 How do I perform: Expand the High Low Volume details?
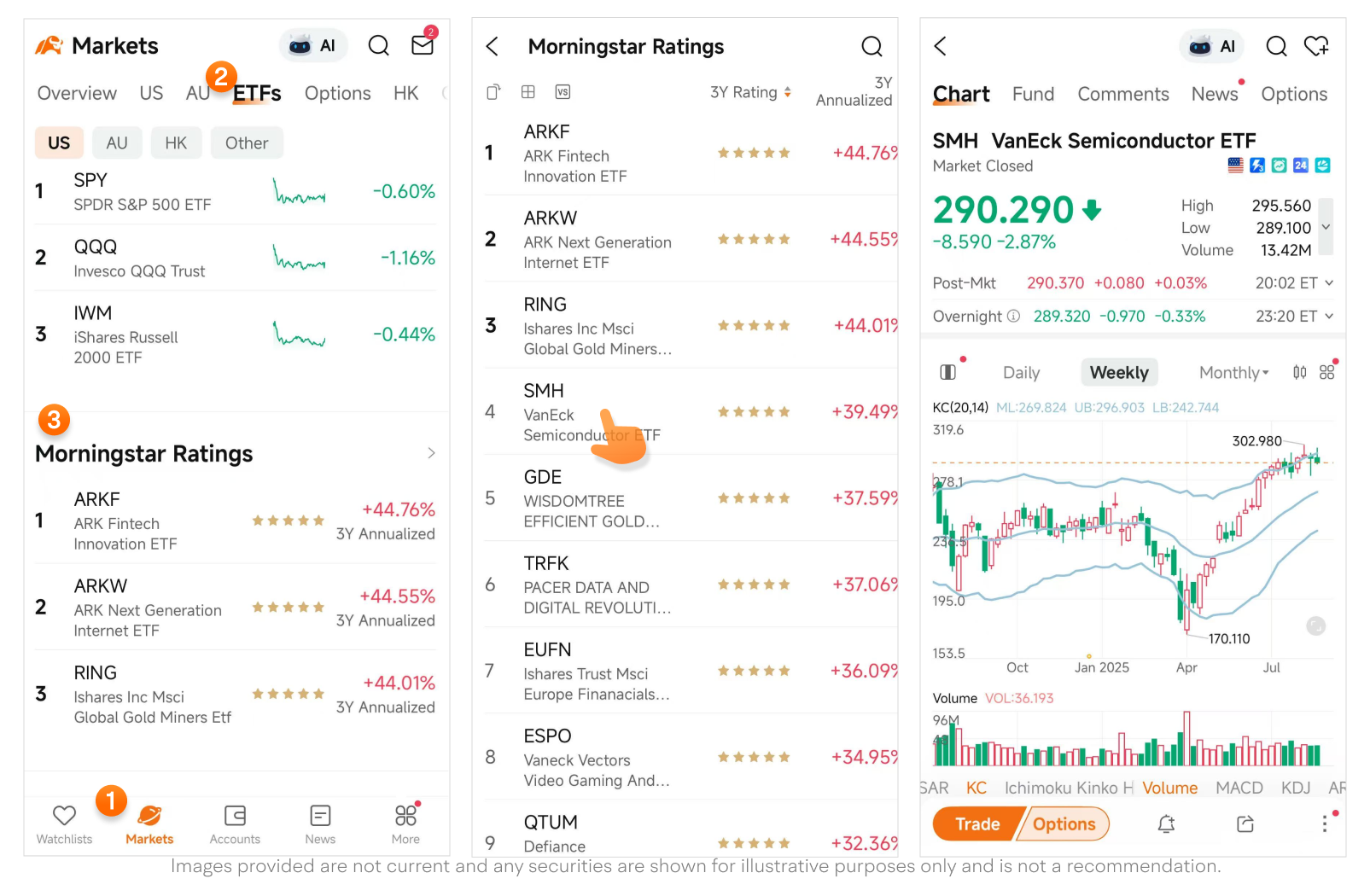point(1326,227)
